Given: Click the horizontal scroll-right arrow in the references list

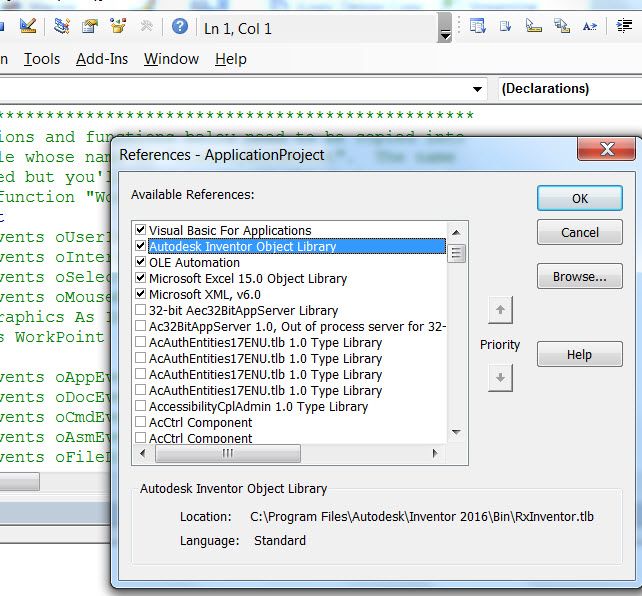Looking at the screenshot, I should (x=435, y=453).
